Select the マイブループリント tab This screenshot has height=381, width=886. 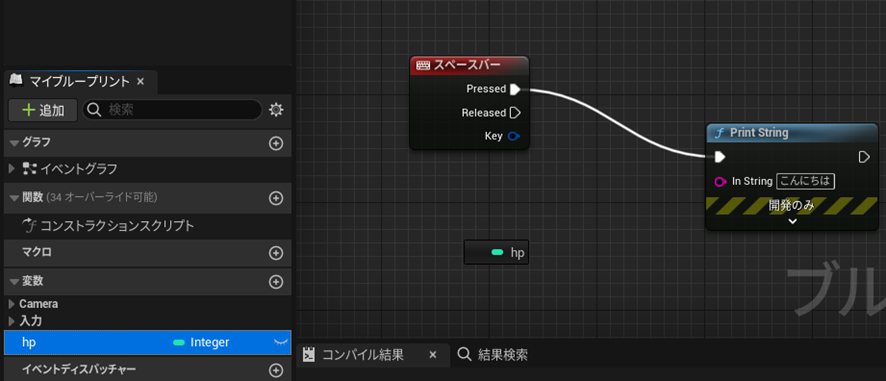click(79, 82)
